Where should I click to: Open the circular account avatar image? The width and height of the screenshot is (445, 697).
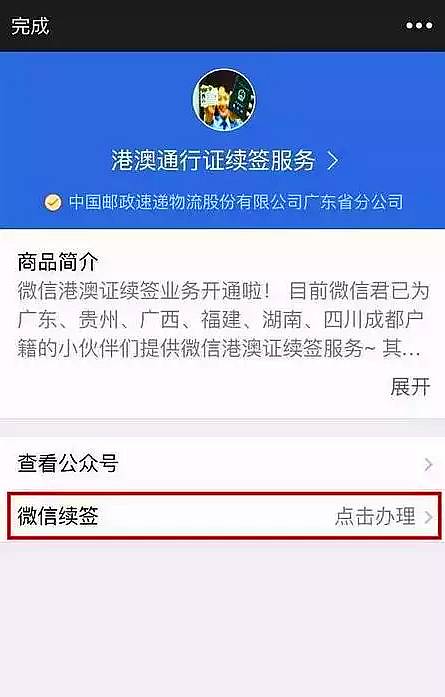point(224,100)
